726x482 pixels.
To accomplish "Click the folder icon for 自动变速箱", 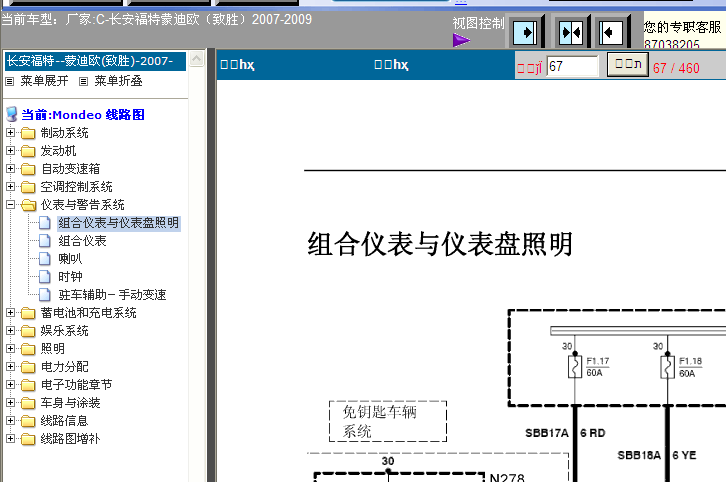I will pos(28,169).
